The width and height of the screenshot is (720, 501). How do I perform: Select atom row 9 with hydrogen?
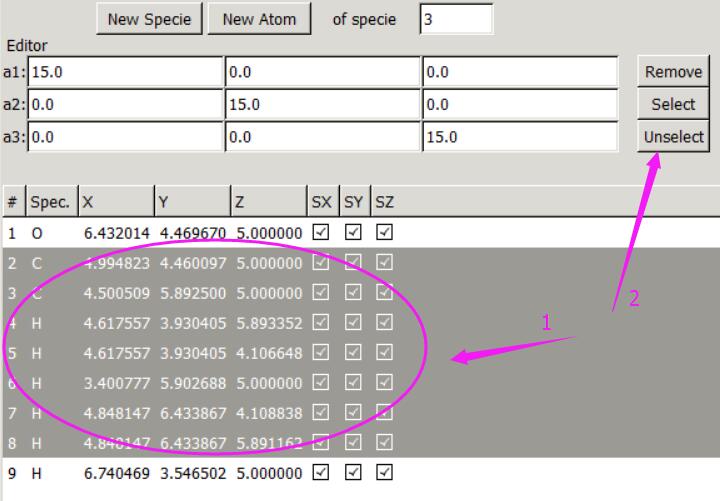click(x=150, y=472)
